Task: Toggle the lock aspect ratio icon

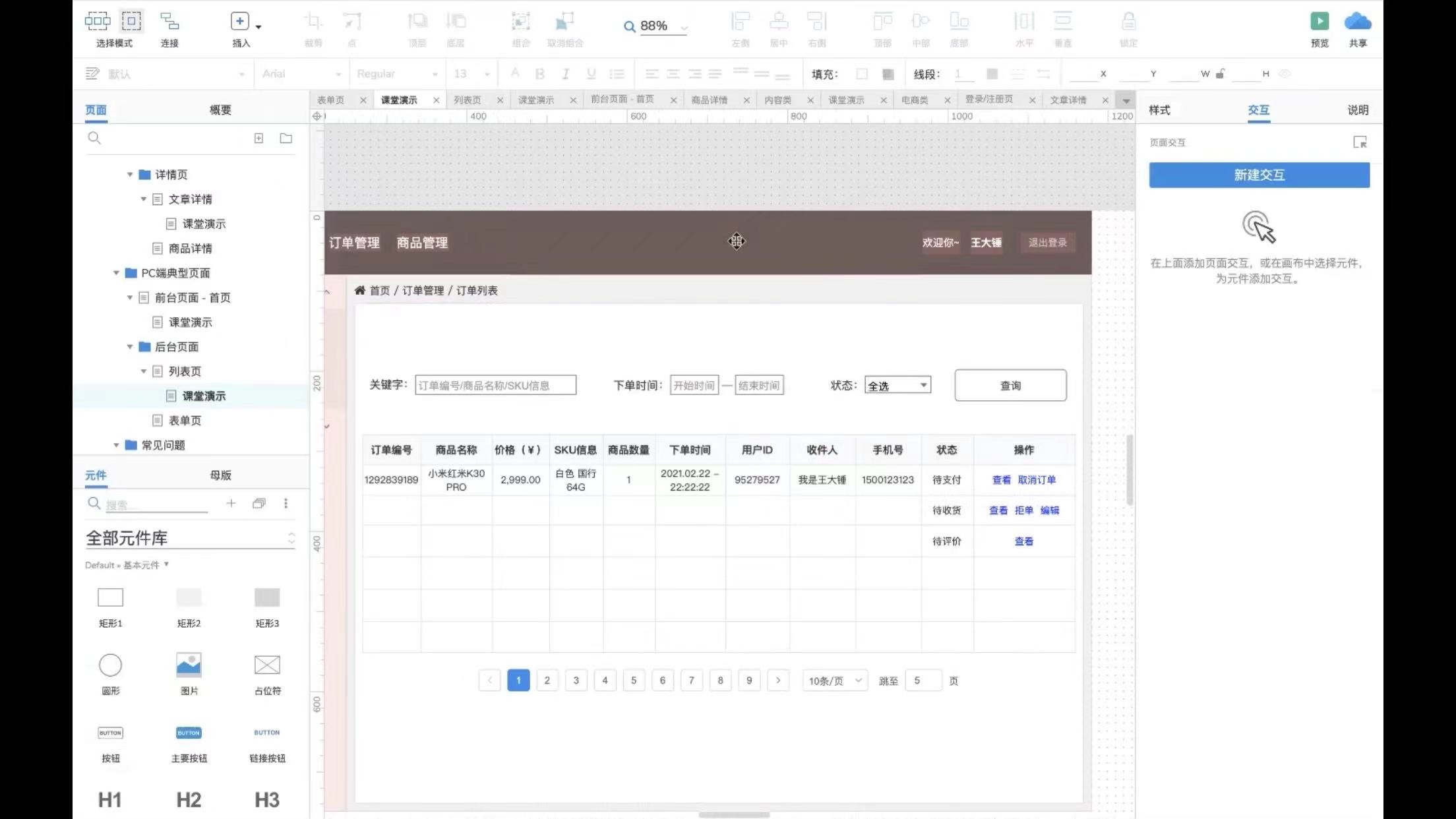Action: click(x=1220, y=74)
